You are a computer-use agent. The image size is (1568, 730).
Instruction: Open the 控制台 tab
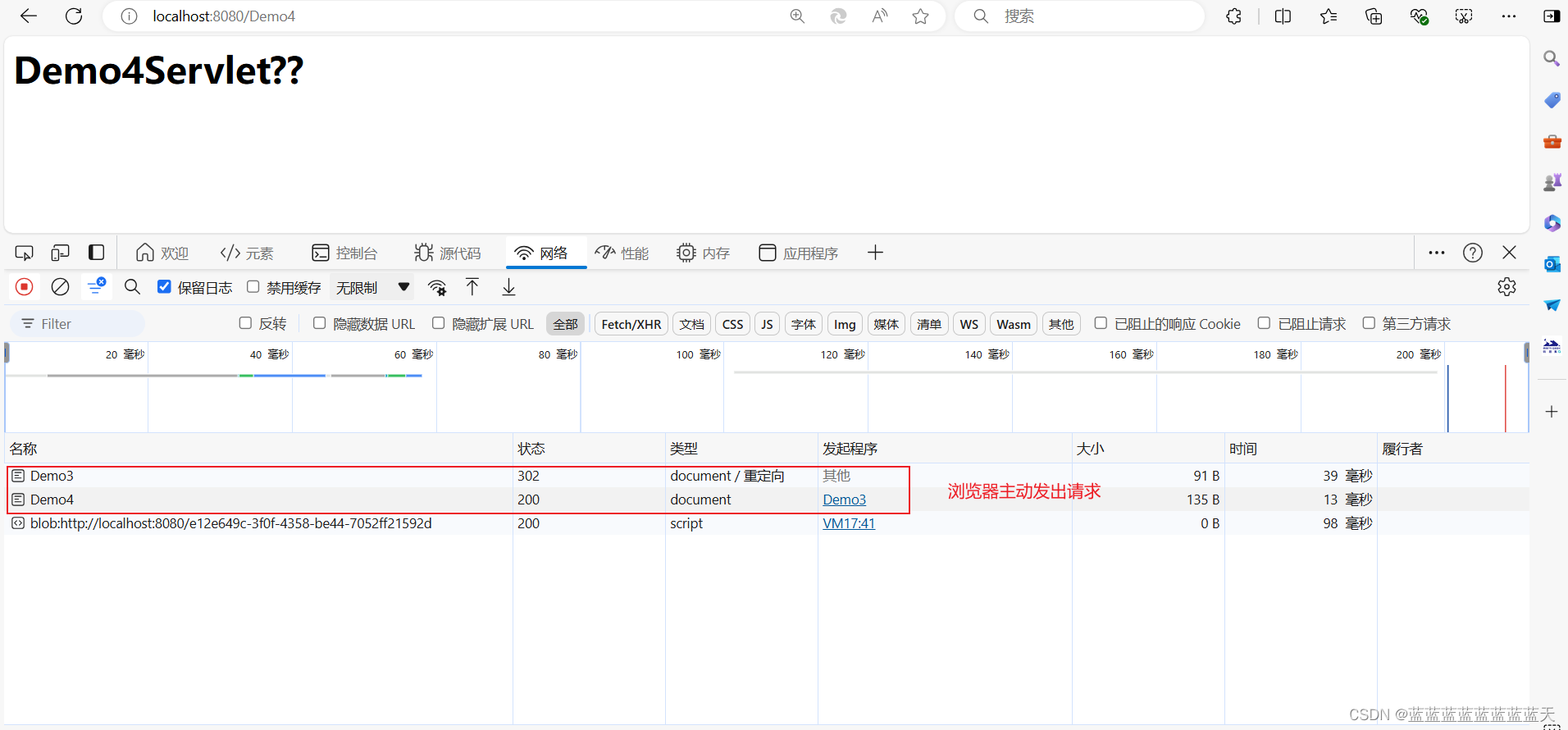pyautogui.click(x=344, y=253)
